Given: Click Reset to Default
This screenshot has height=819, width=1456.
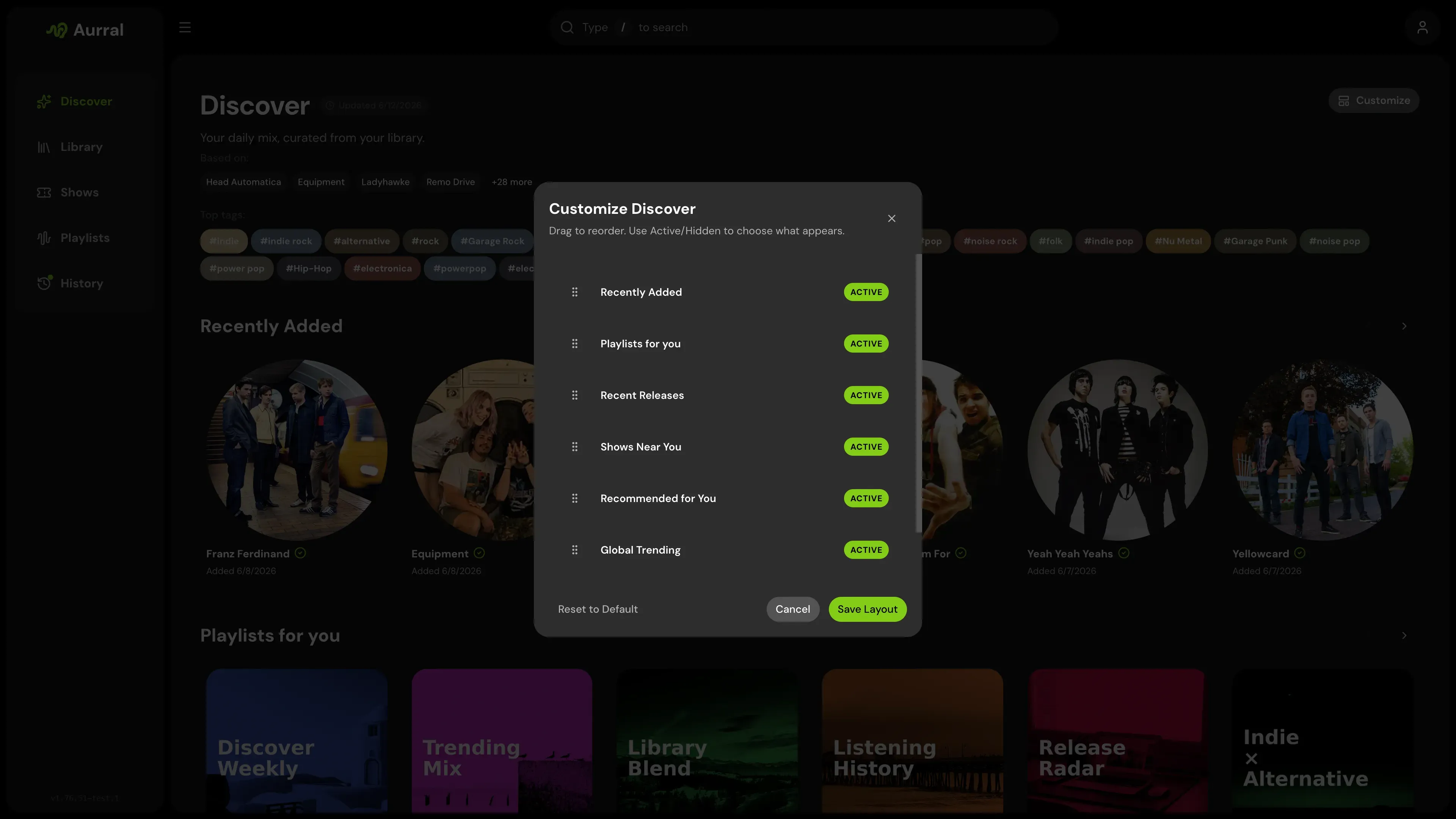Looking at the screenshot, I should pos(598,609).
